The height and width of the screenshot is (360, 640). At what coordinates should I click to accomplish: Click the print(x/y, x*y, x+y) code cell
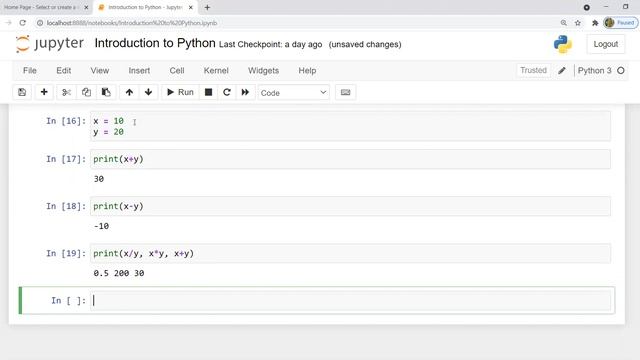[x=351, y=253]
